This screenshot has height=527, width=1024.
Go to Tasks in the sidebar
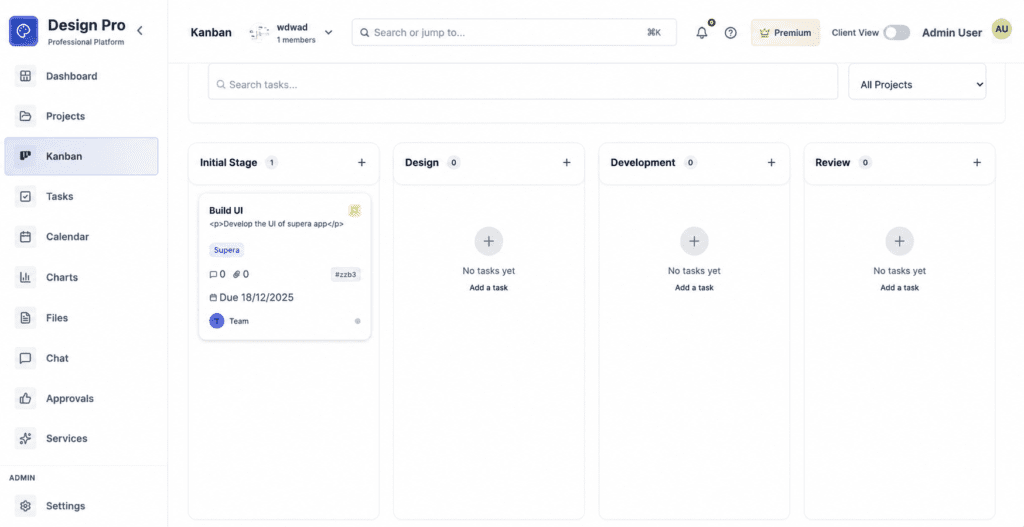click(x=82, y=197)
